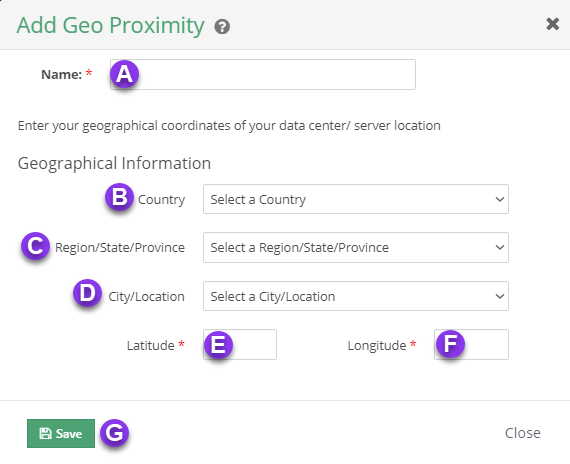Open the Select a Country dropdown
Viewport: 570px width, 464px height.
(356, 199)
